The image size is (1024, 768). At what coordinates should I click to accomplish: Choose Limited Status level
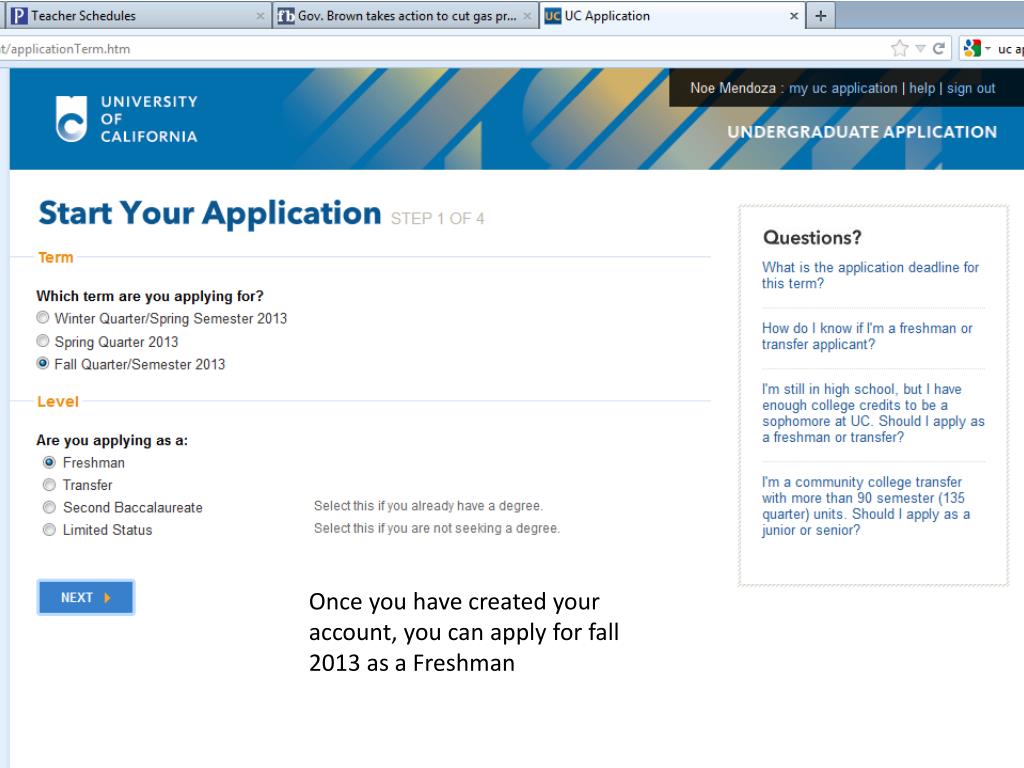point(49,530)
